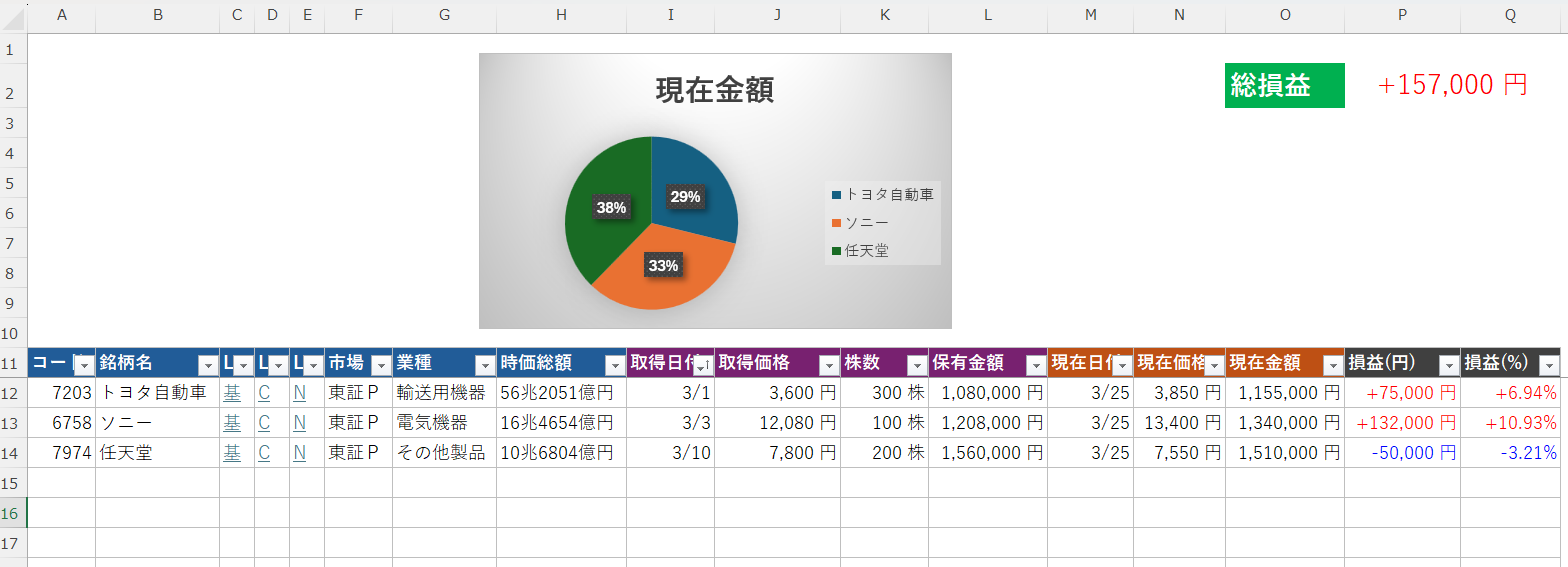Image resolution: width=1568 pixels, height=567 pixels.
Task: Open filter dropdown on 現在金額 header
Action: pos(1333,365)
